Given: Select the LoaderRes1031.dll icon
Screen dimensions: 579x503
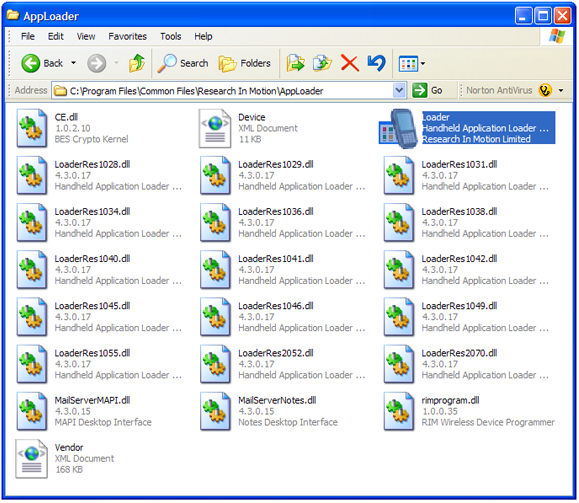Looking at the screenshot, I should coord(399,175).
